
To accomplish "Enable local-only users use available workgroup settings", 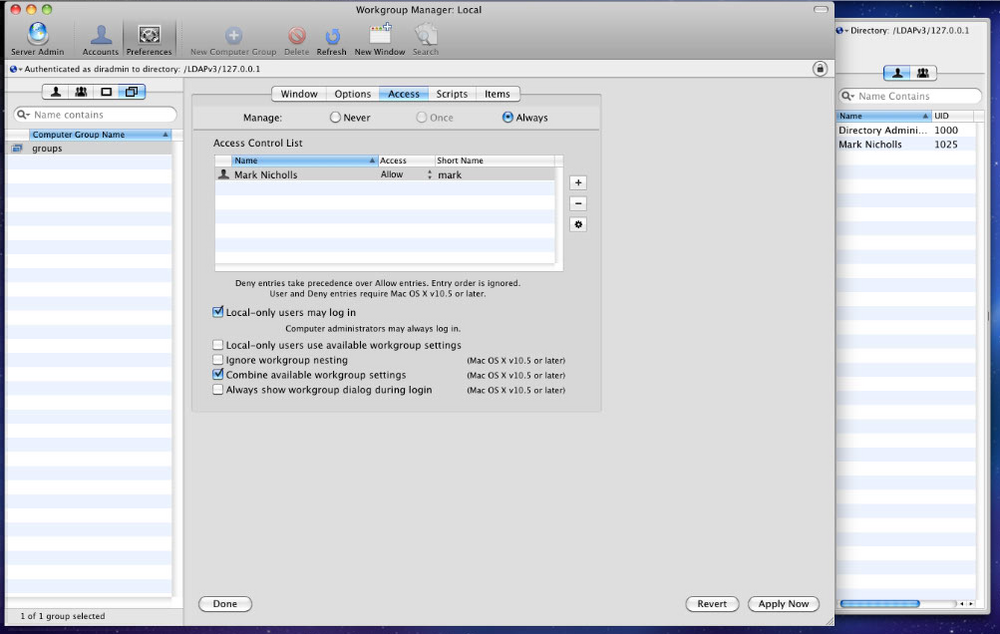I will click(x=218, y=345).
